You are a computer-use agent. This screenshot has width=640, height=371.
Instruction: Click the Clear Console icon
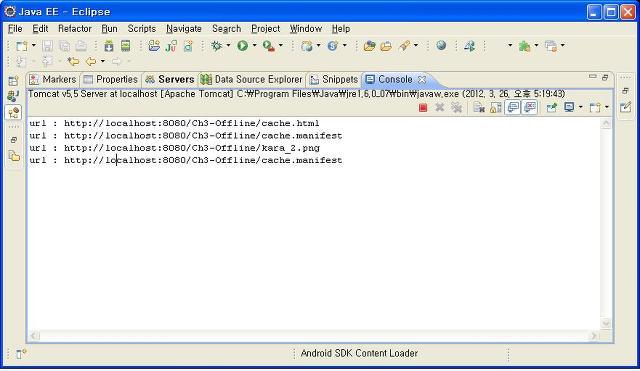(478, 108)
